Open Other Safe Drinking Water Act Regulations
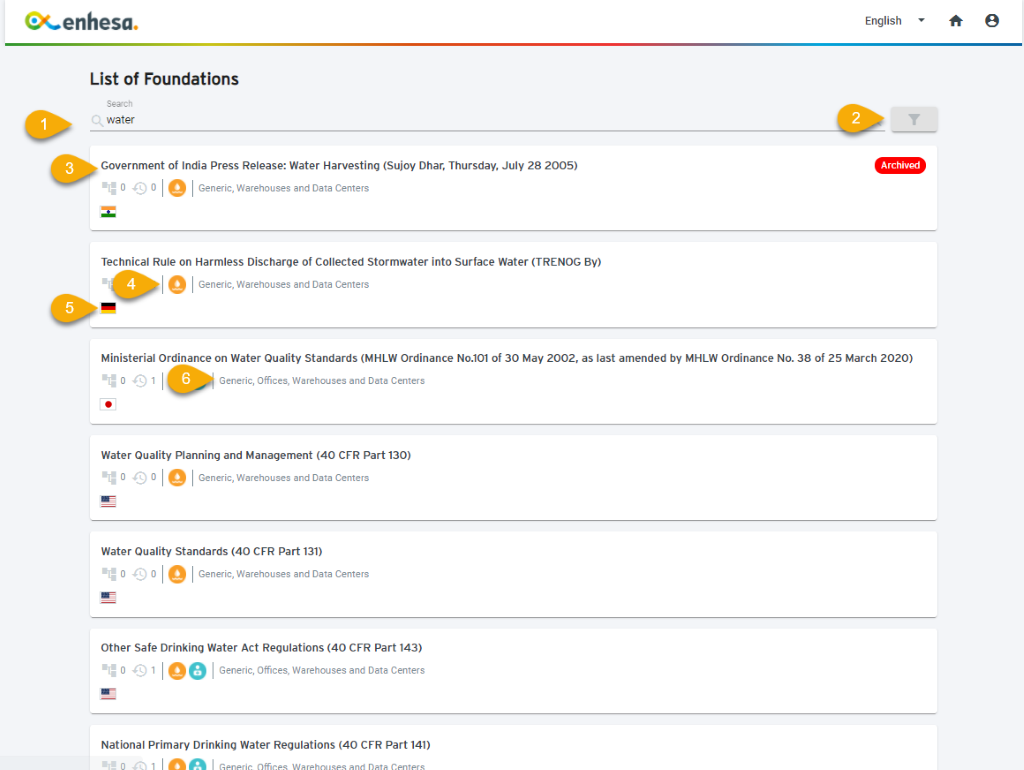The width and height of the screenshot is (1024, 770). (x=261, y=648)
